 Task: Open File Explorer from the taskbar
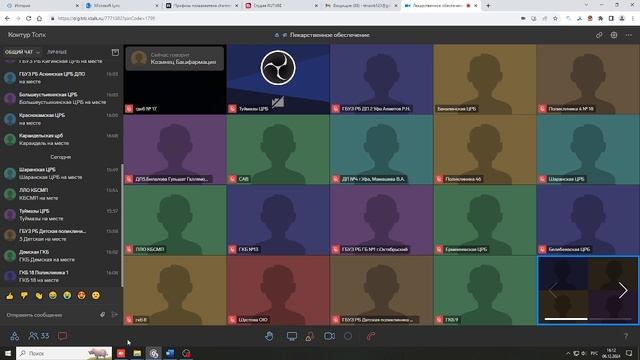click(137, 353)
